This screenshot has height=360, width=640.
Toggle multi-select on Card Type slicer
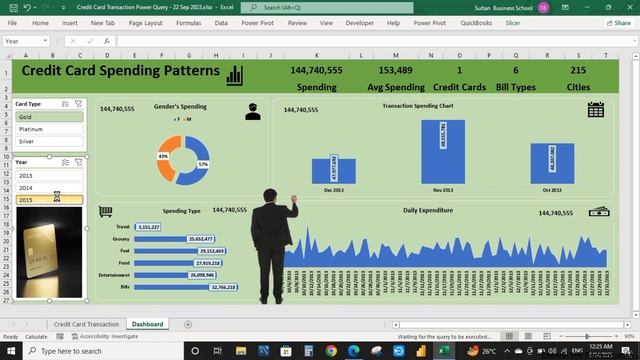coord(65,104)
